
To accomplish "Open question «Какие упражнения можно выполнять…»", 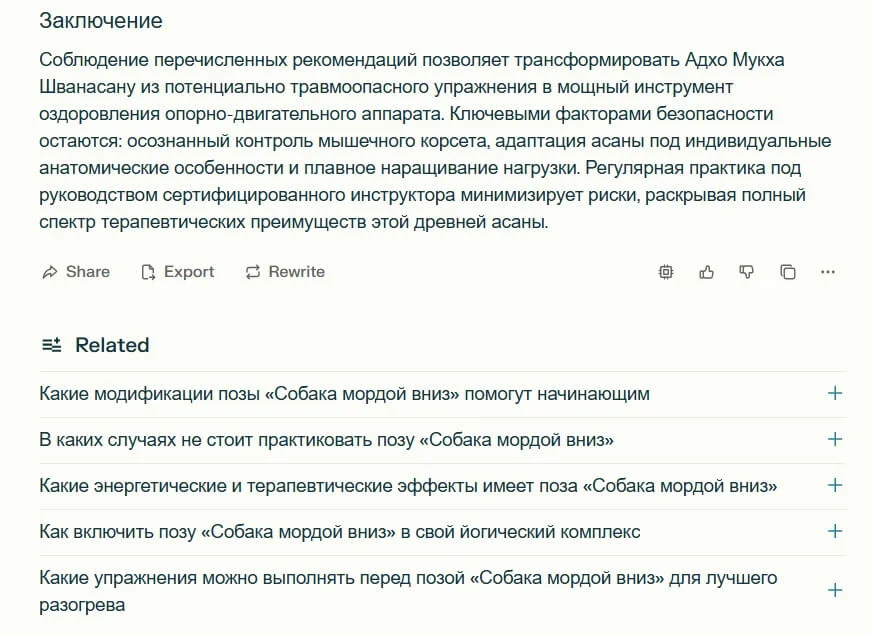I will tap(408, 579).
